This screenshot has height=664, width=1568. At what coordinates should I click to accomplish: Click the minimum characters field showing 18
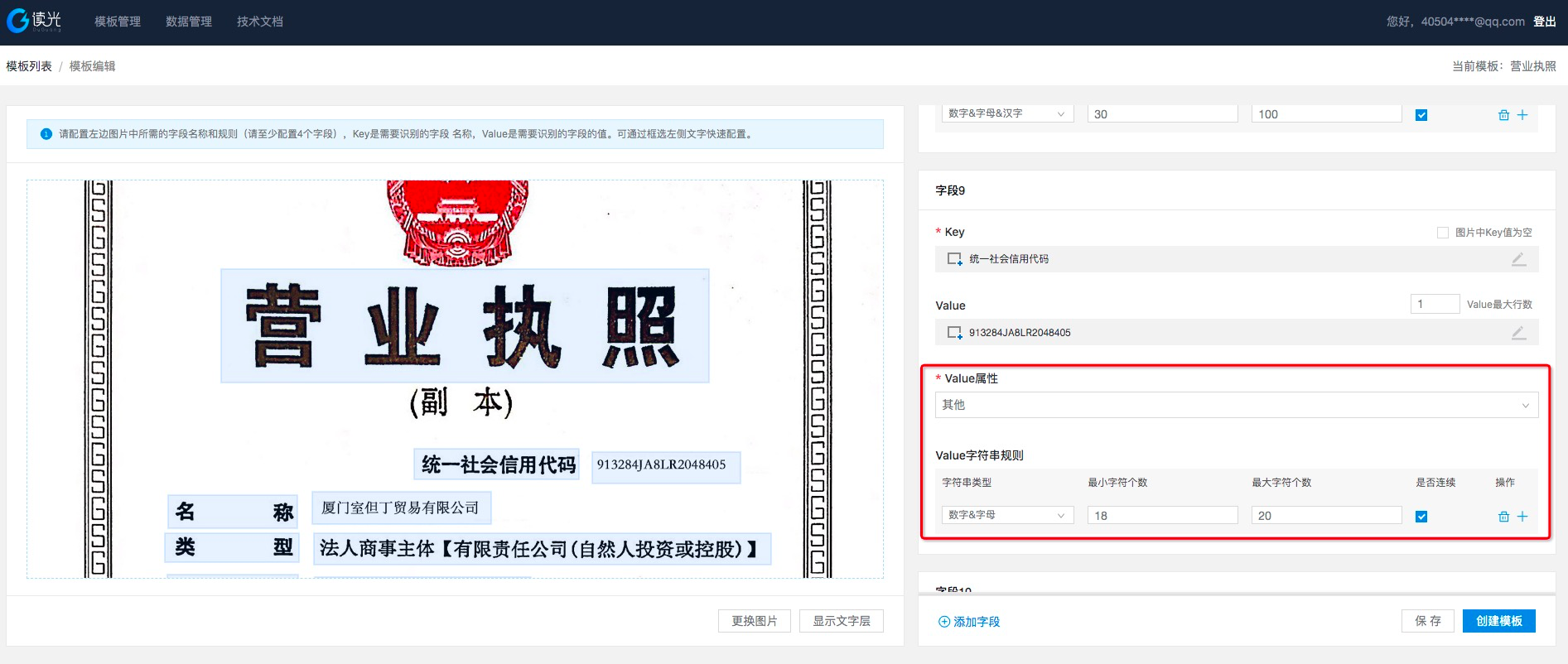pyautogui.click(x=1162, y=515)
